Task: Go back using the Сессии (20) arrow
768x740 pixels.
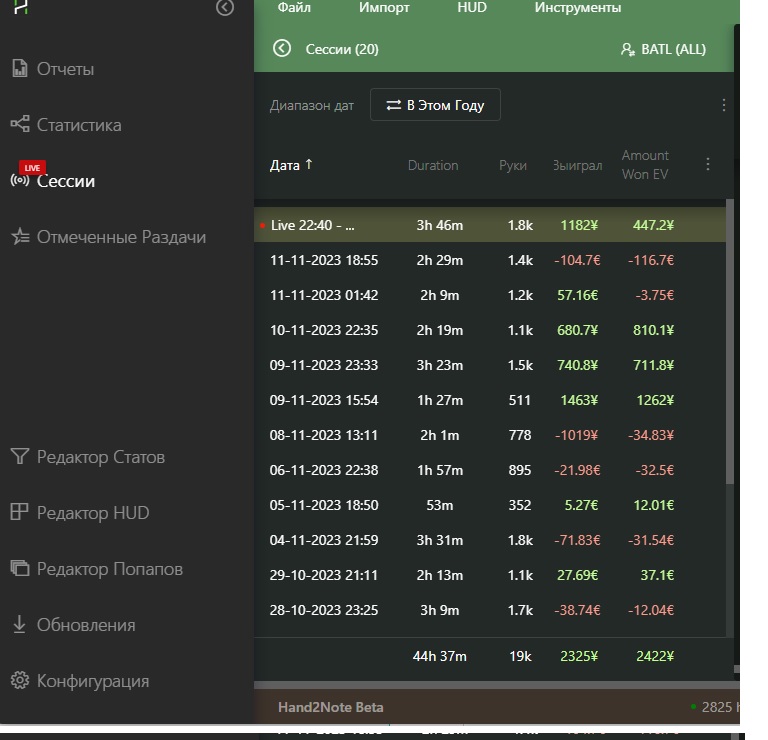Action: 282,48
